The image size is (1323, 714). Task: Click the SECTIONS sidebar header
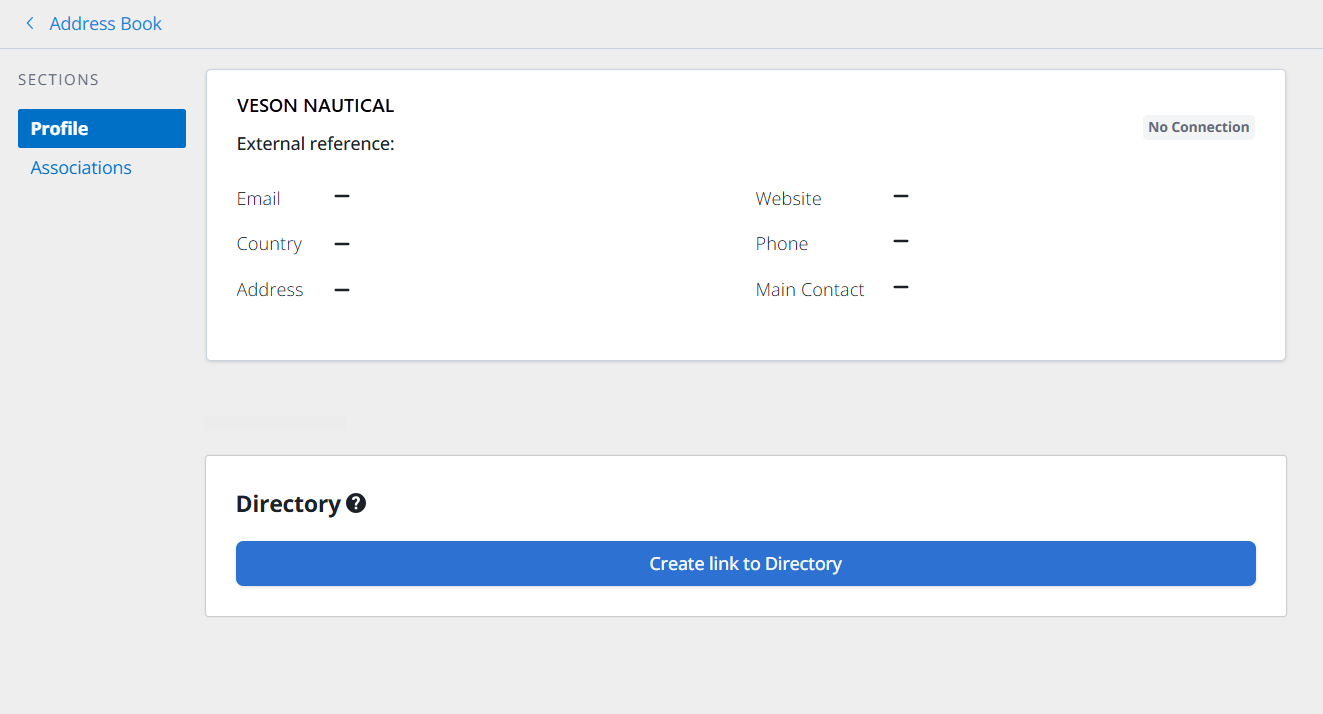[57, 79]
